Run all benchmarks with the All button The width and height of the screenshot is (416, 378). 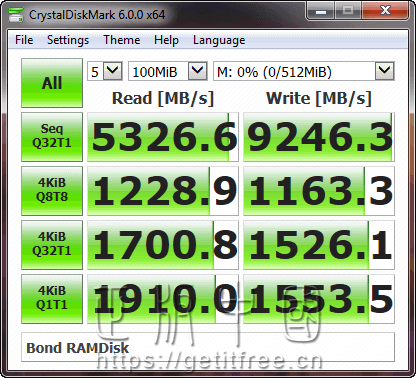pyautogui.click(x=52, y=83)
